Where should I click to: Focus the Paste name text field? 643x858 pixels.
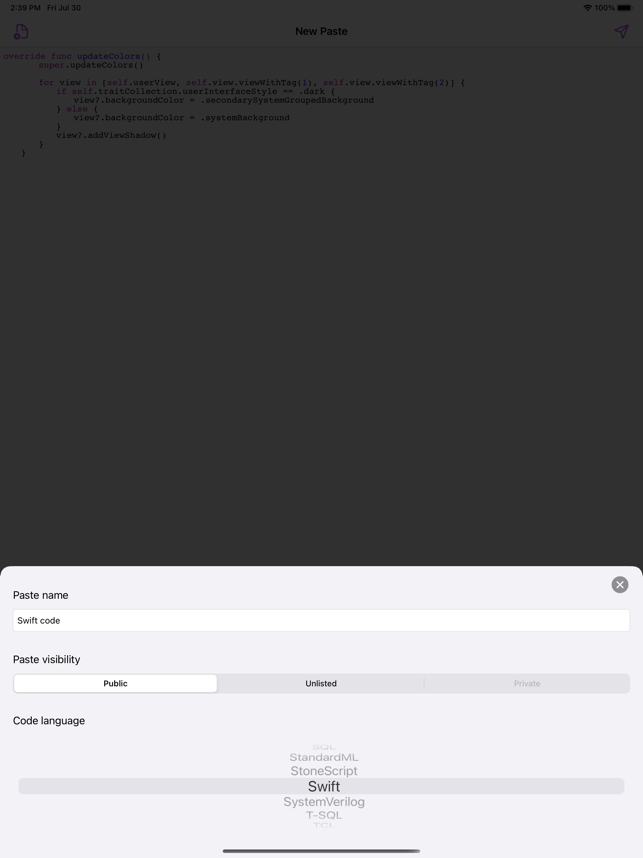pos(321,621)
